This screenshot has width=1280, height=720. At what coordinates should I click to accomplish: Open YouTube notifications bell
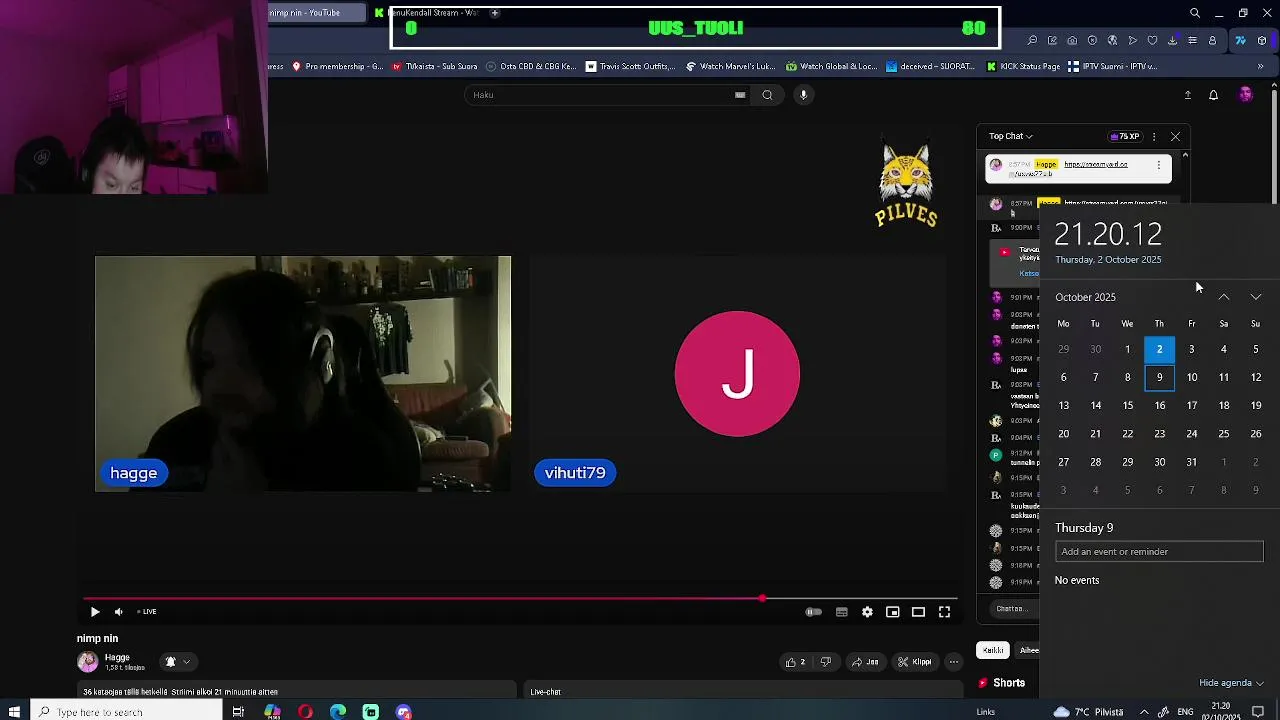(x=1213, y=95)
